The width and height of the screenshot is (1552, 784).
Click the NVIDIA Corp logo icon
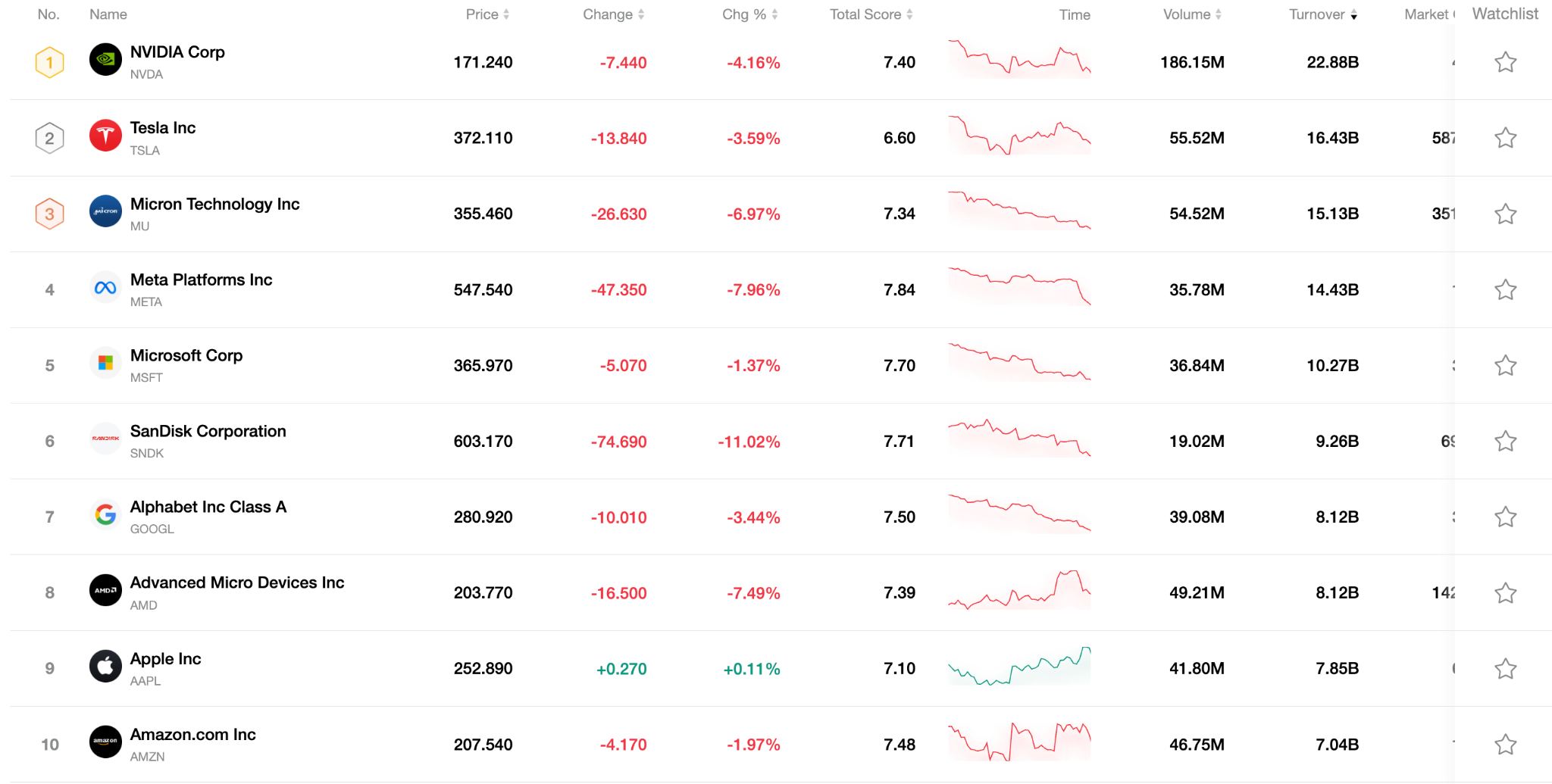[x=105, y=60]
